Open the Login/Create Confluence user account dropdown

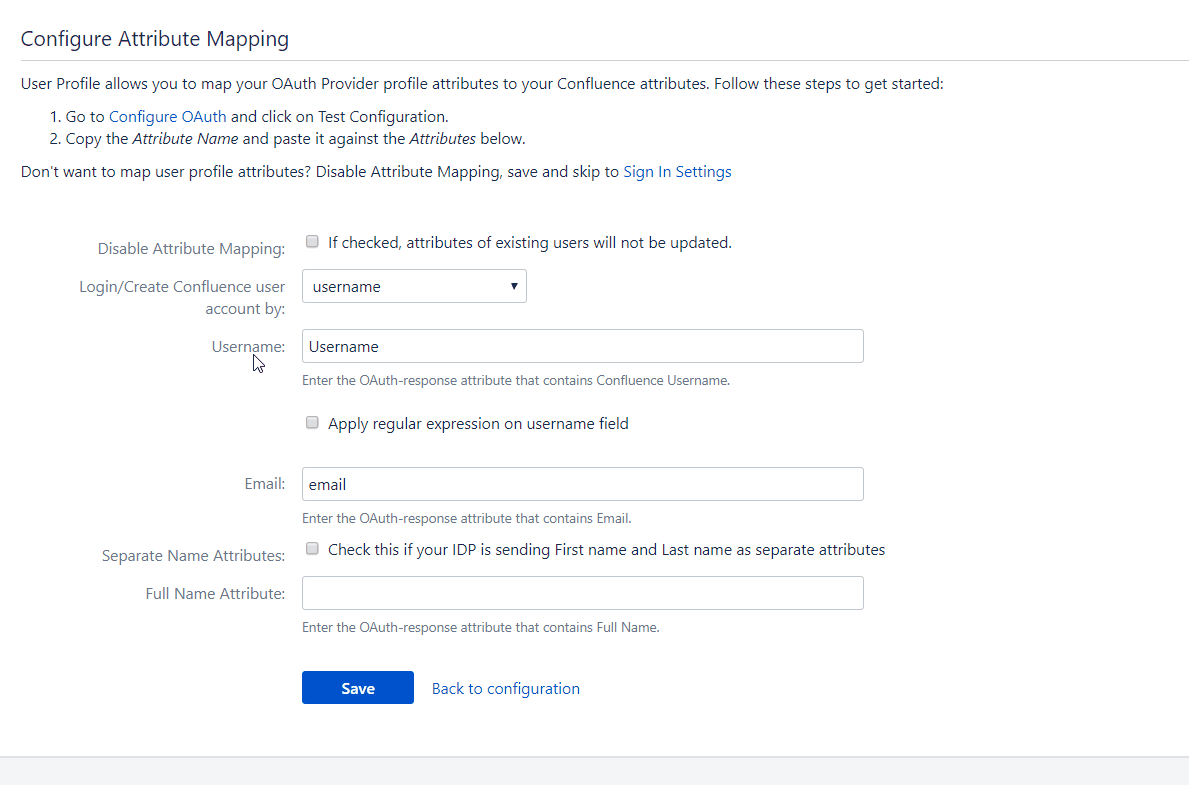[x=414, y=286]
